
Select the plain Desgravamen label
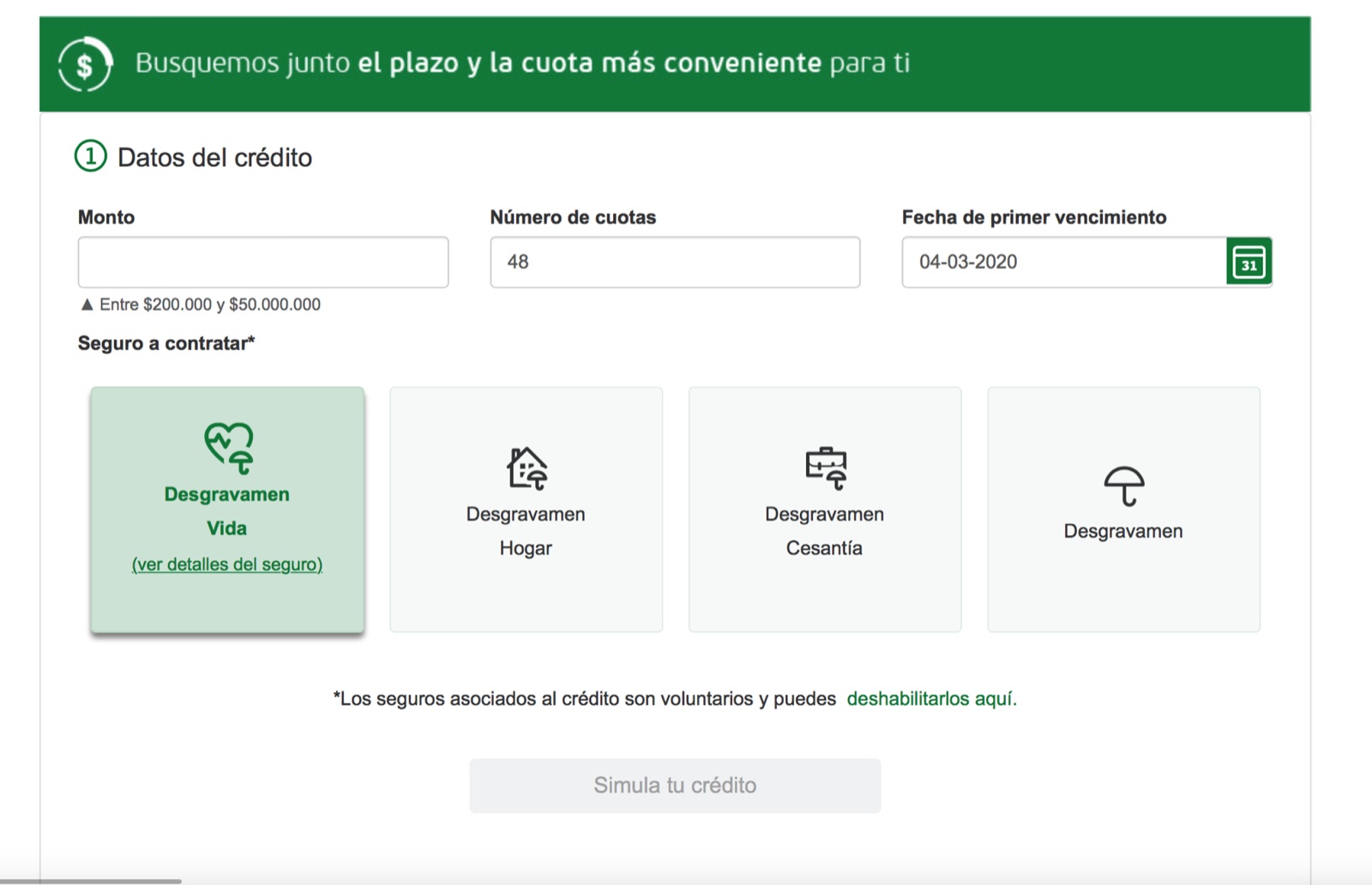tap(1123, 531)
